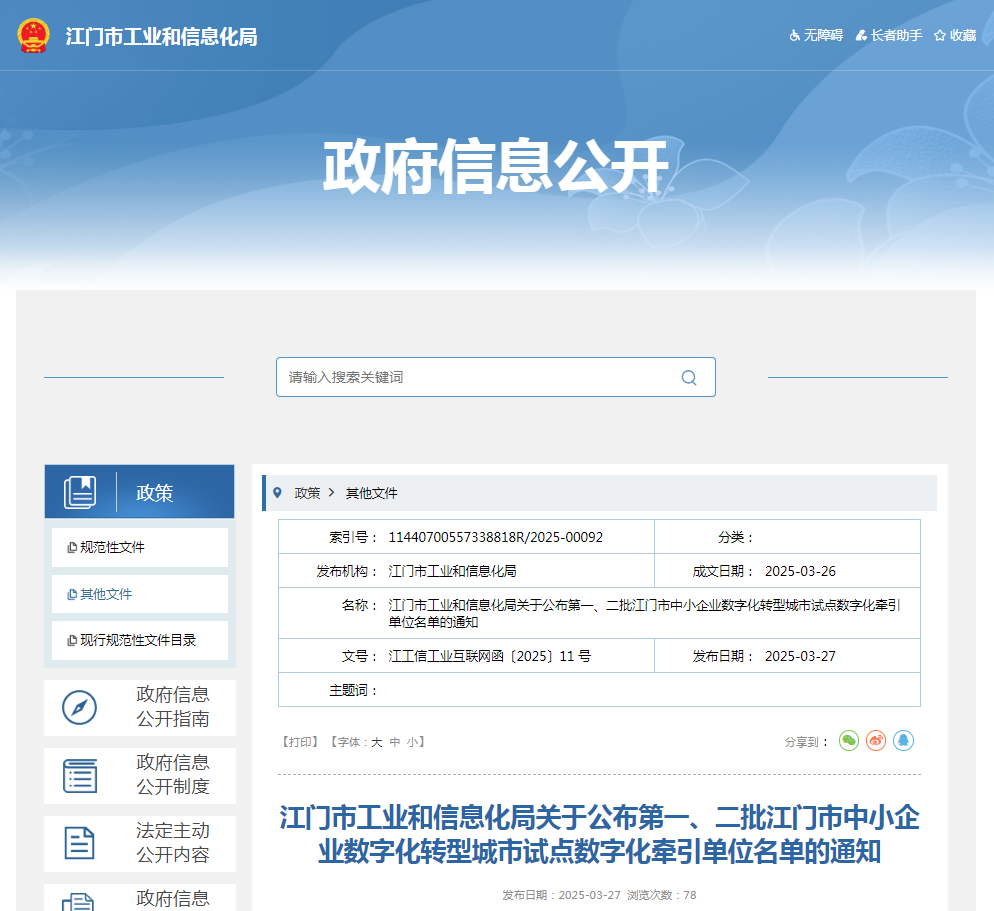Click the 政策 book icon header

click(80, 492)
